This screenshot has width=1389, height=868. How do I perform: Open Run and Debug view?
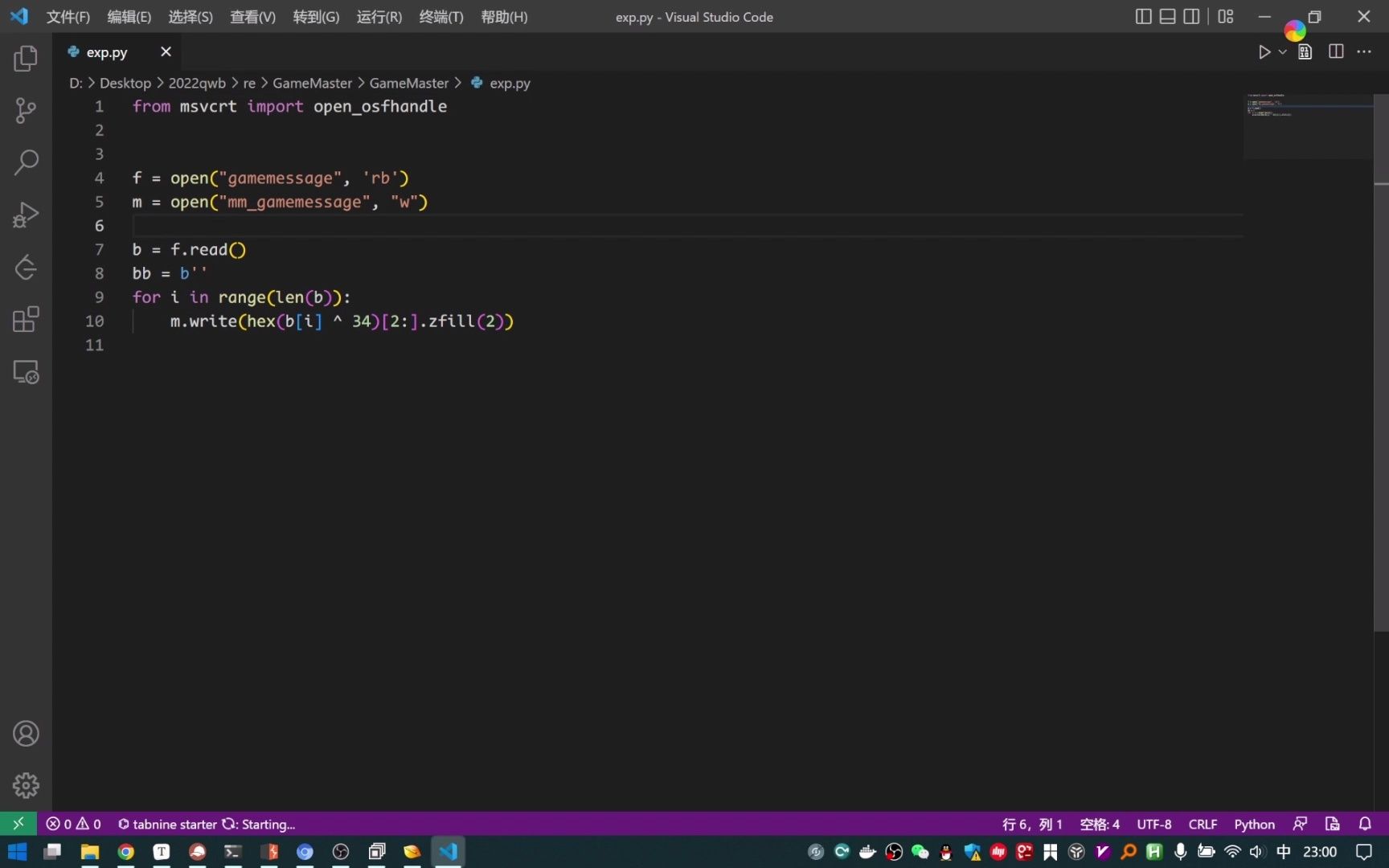pyautogui.click(x=26, y=215)
